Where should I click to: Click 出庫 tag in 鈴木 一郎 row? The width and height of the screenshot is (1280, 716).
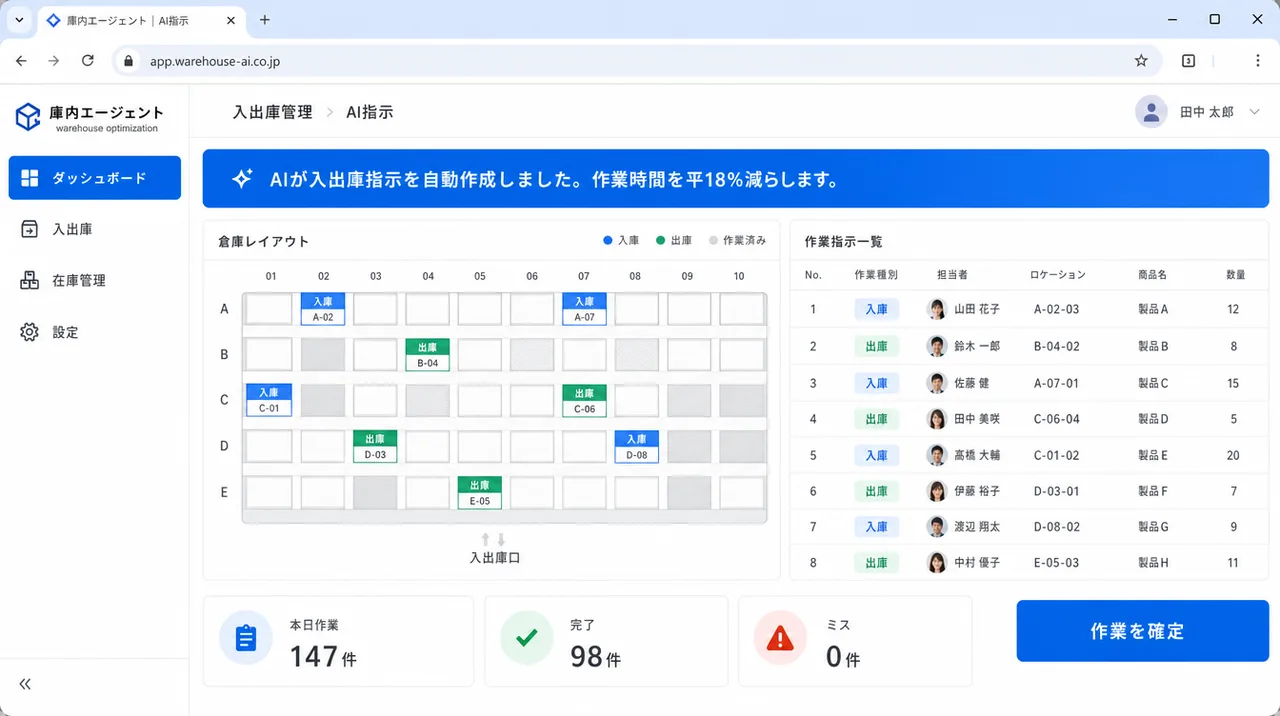(877, 346)
